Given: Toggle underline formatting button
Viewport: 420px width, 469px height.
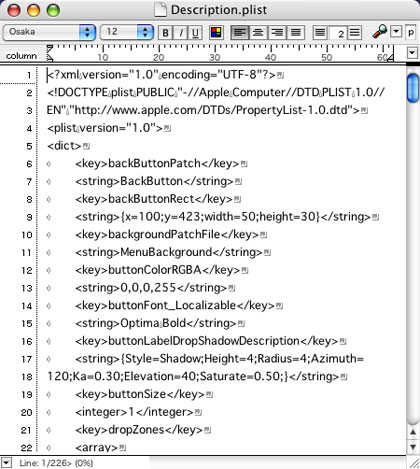Looking at the screenshot, I should 195,33.
